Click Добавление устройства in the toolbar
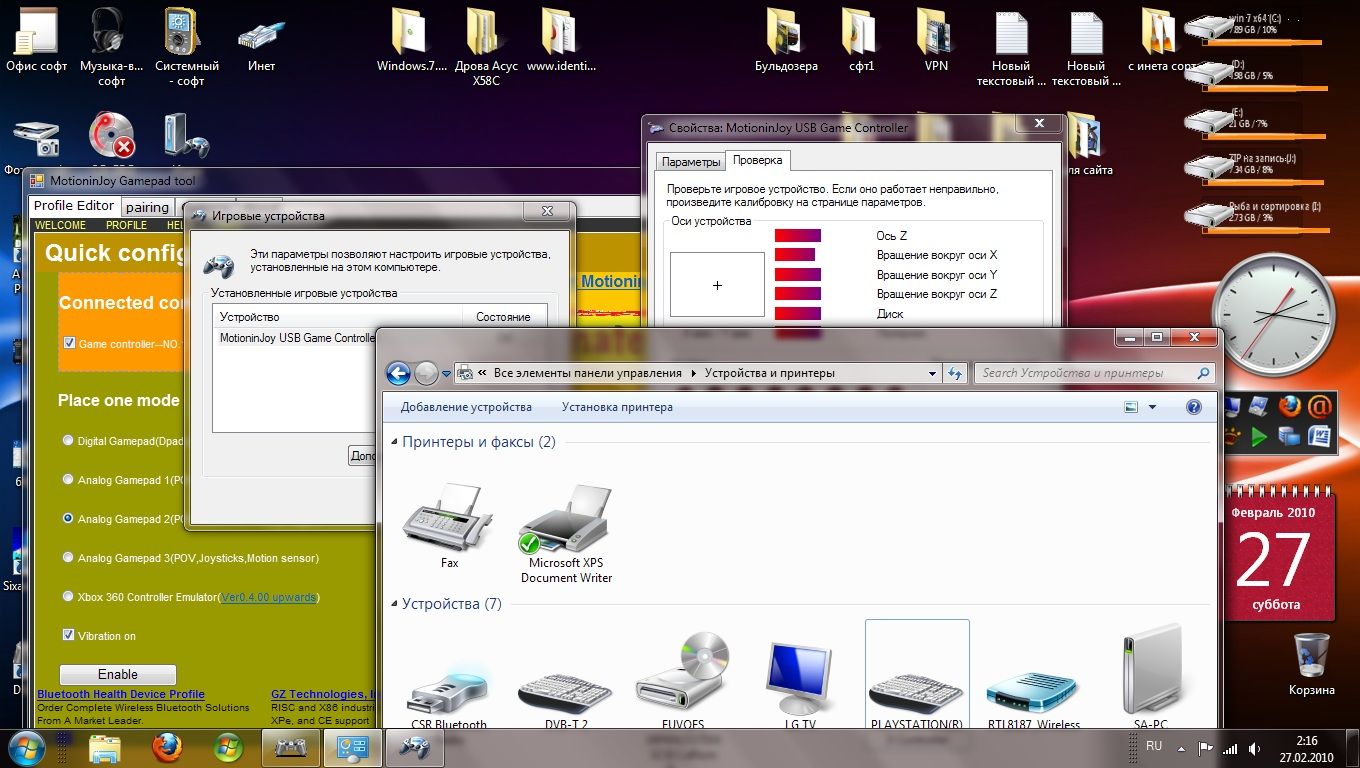 coord(466,407)
